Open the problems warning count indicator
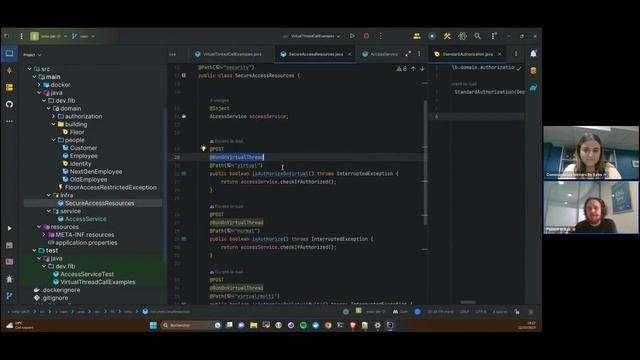This screenshot has height=360, width=640. coord(401,69)
